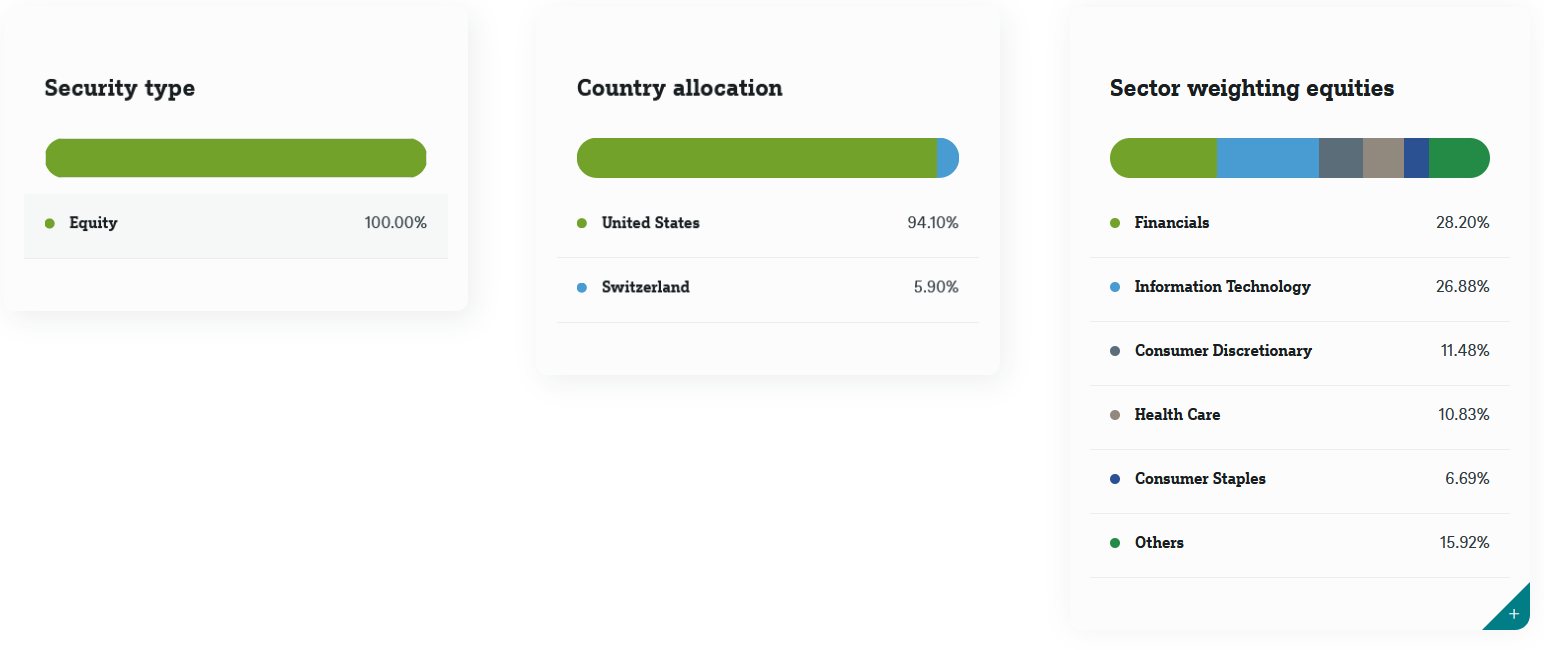Click the green Financials bar segment
This screenshot has height=650, width=1544.
1163,158
